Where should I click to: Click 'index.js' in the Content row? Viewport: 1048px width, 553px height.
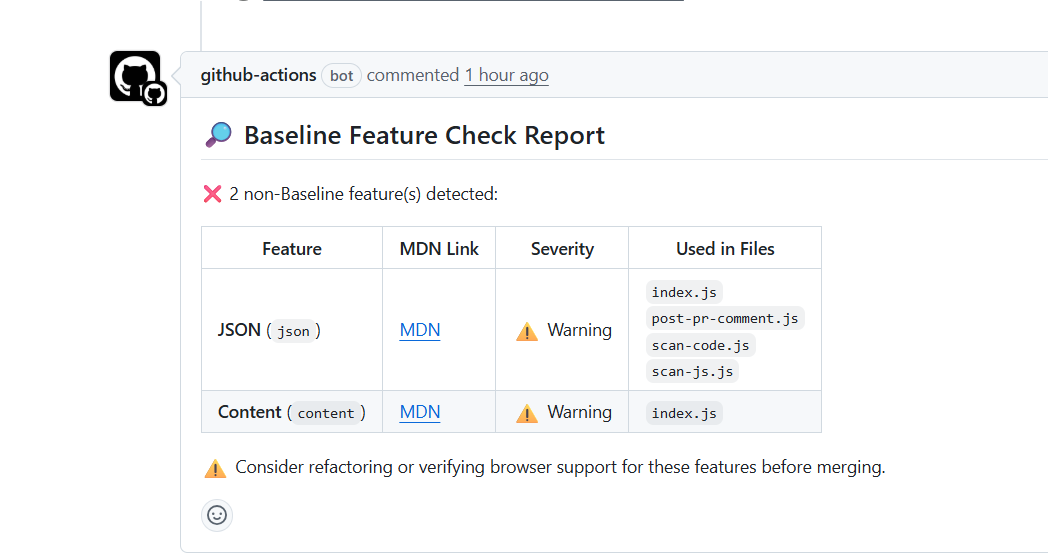[x=684, y=413]
